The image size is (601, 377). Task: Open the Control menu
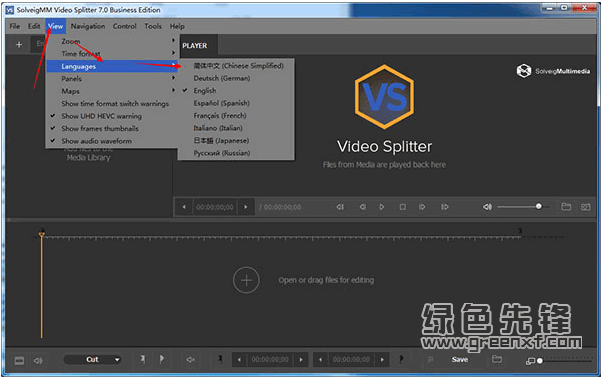[125, 26]
